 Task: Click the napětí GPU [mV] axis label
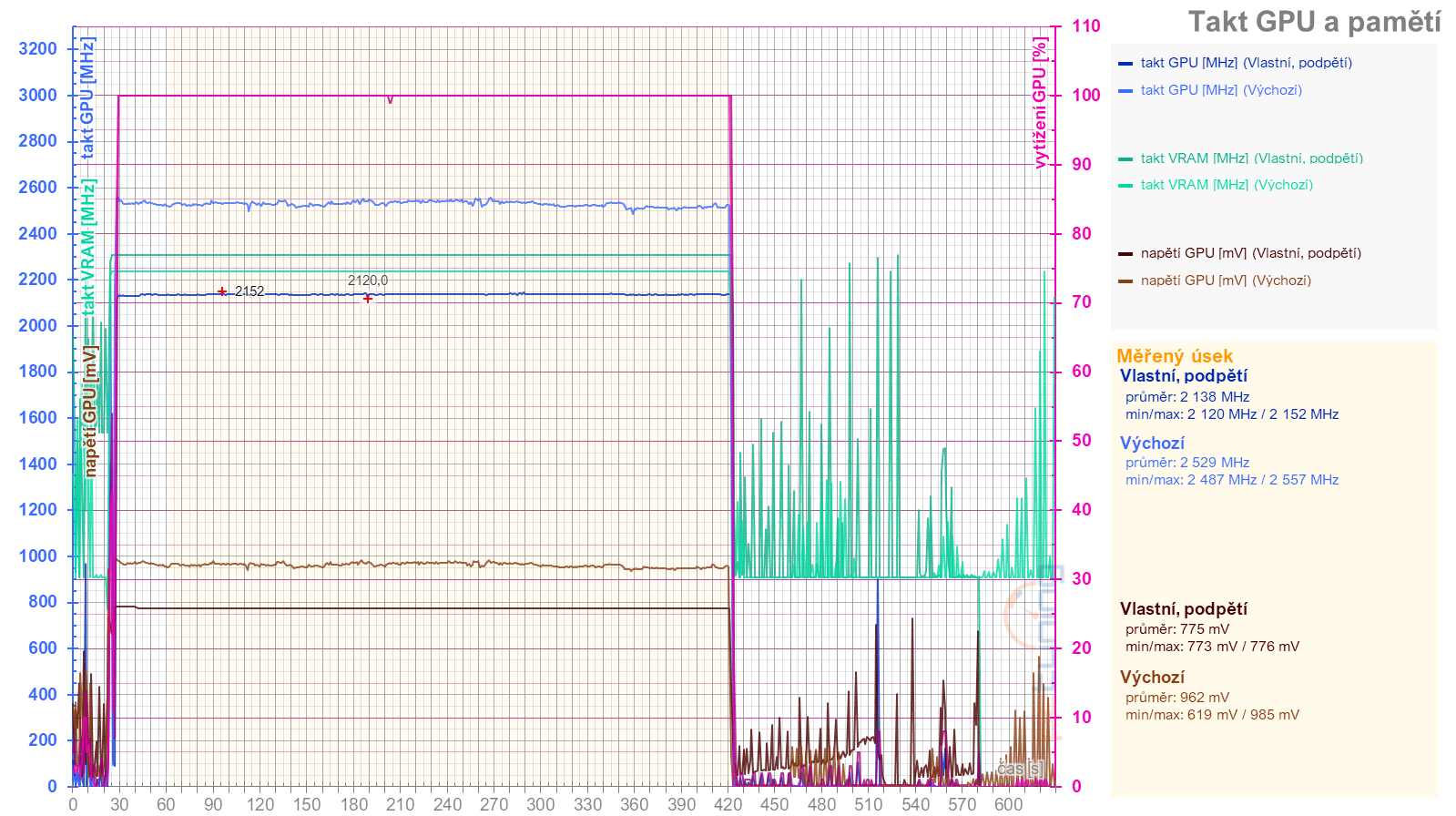coord(89,411)
